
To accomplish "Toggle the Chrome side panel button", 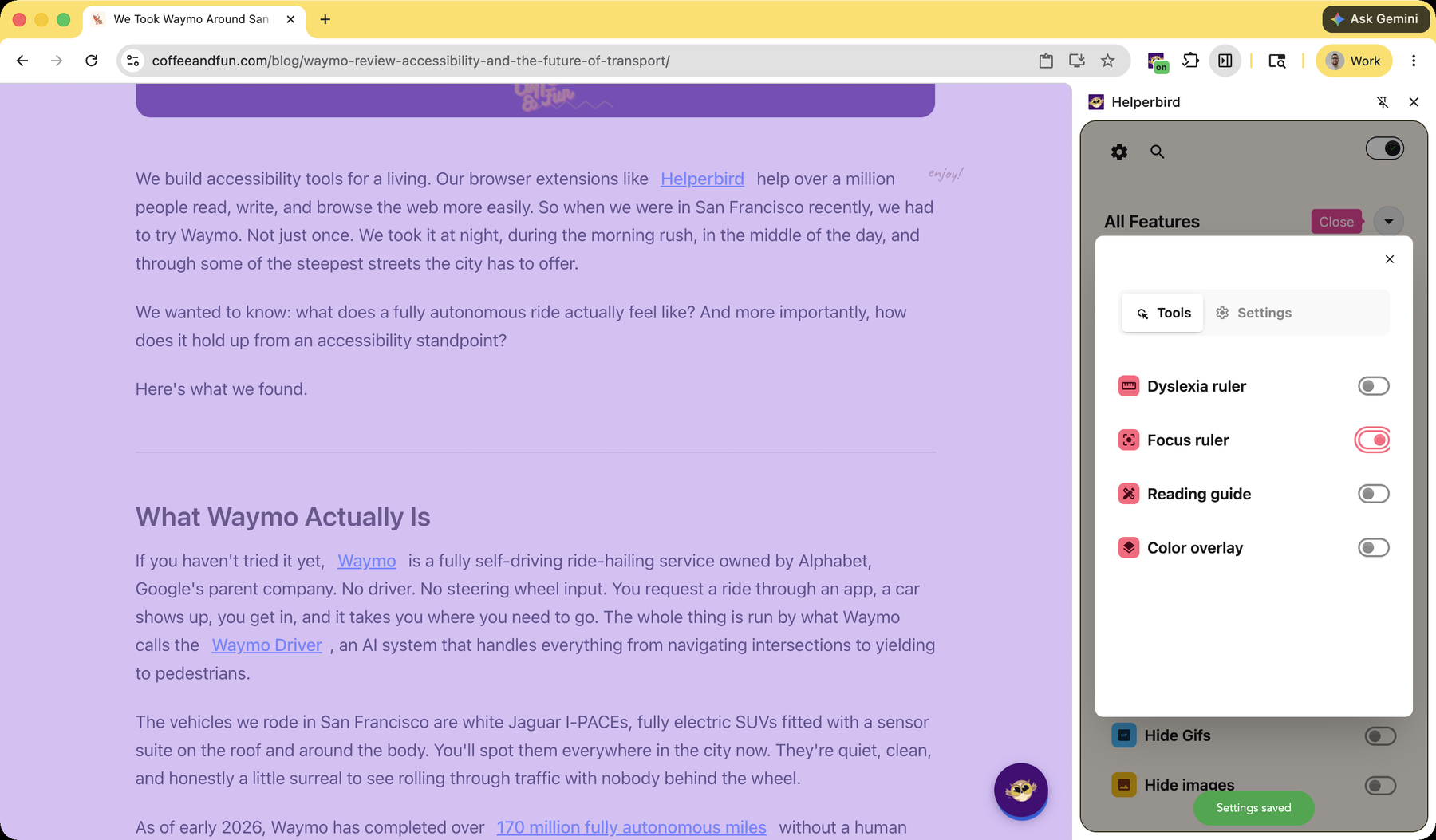I will pos(1225,61).
